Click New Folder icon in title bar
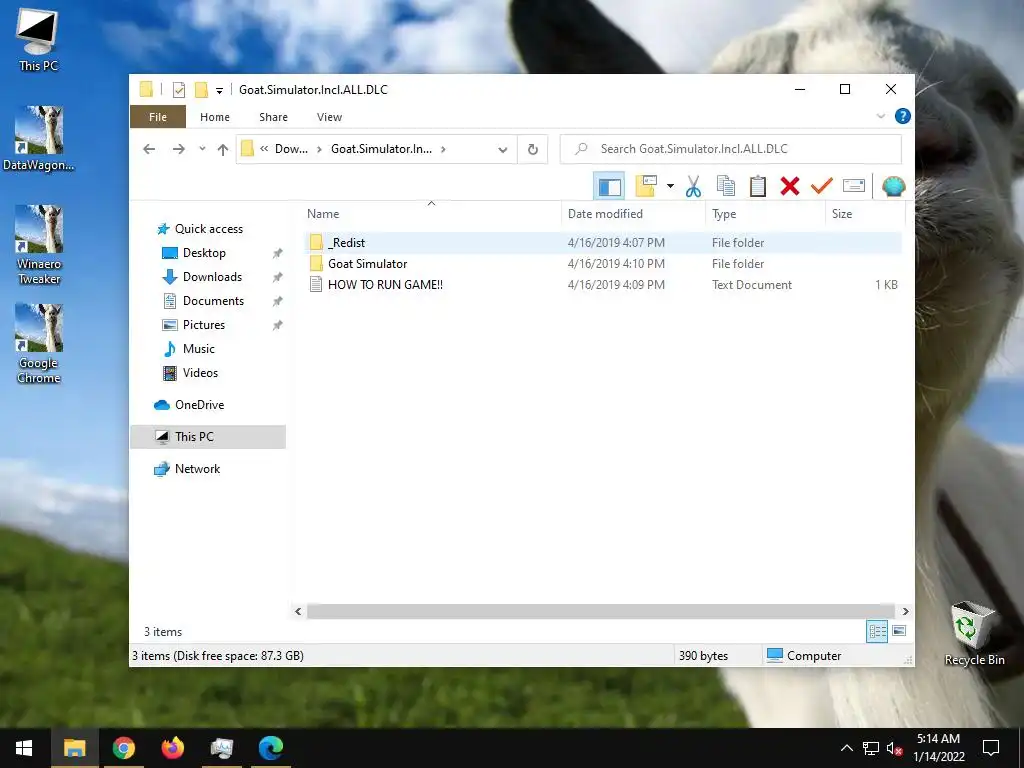The width and height of the screenshot is (1024, 768). pos(202,89)
